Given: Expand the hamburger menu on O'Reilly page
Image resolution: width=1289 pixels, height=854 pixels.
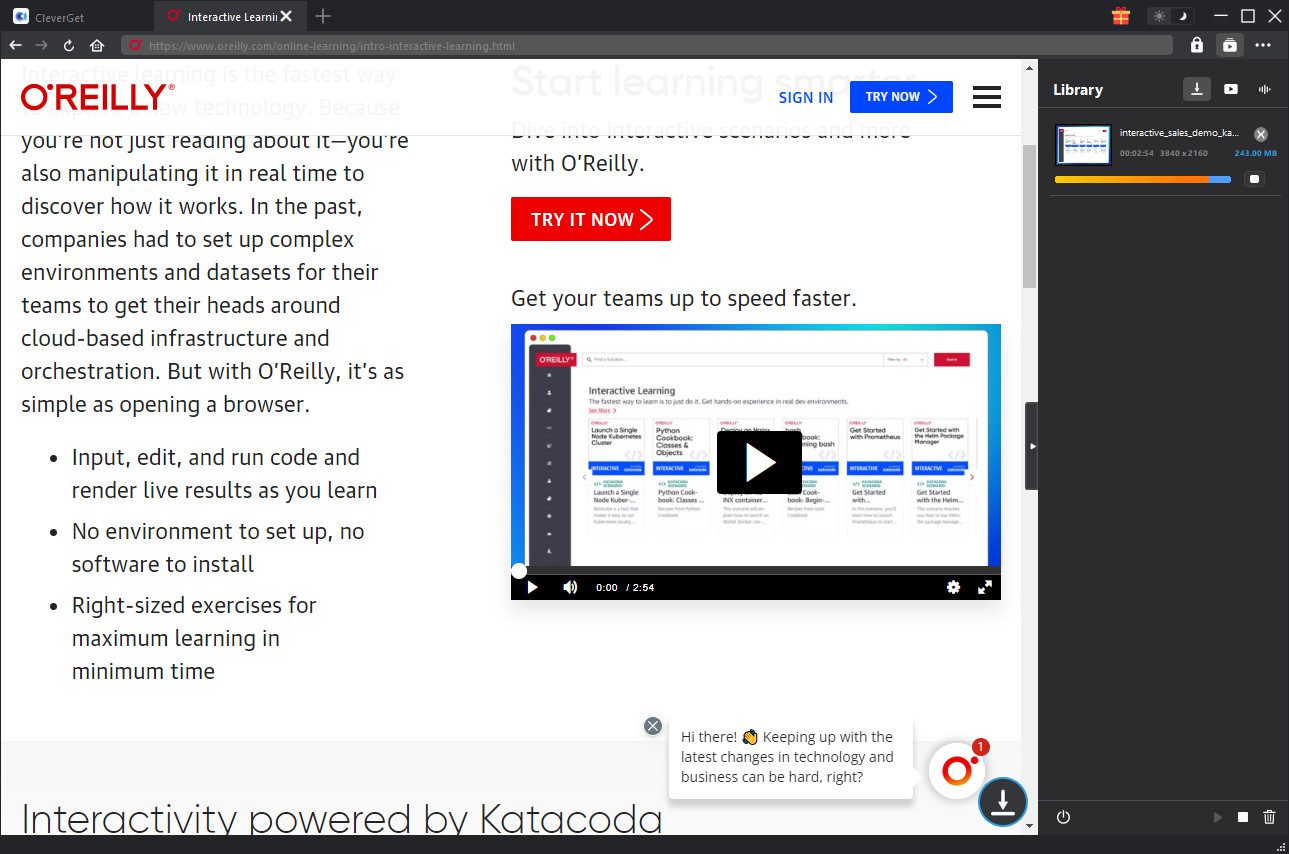Looking at the screenshot, I should [986, 97].
